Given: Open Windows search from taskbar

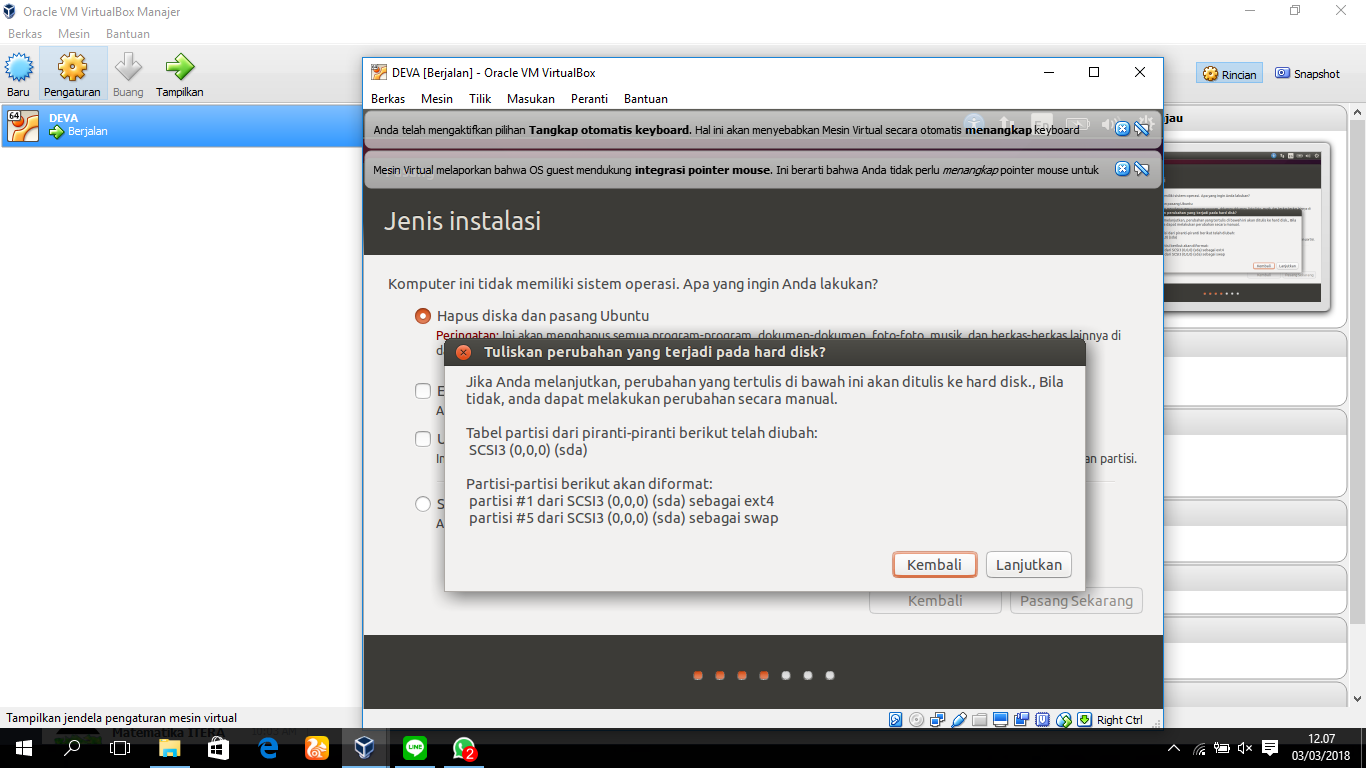Looking at the screenshot, I should coord(72,748).
